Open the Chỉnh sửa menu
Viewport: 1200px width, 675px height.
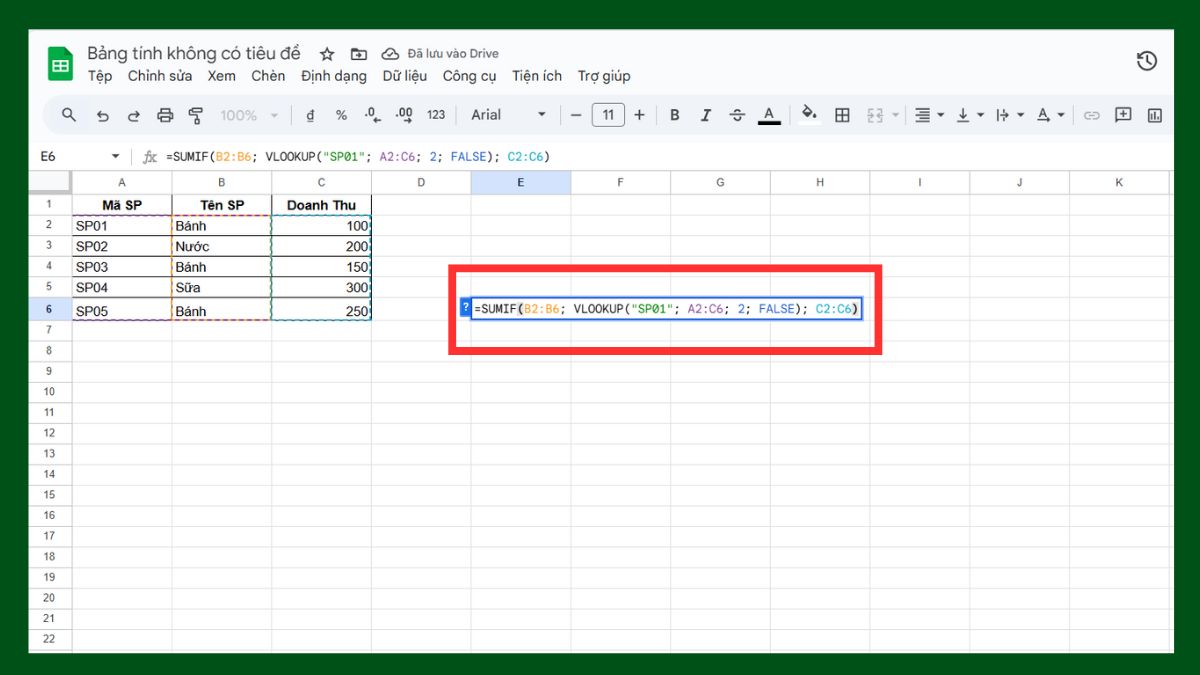pos(160,76)
